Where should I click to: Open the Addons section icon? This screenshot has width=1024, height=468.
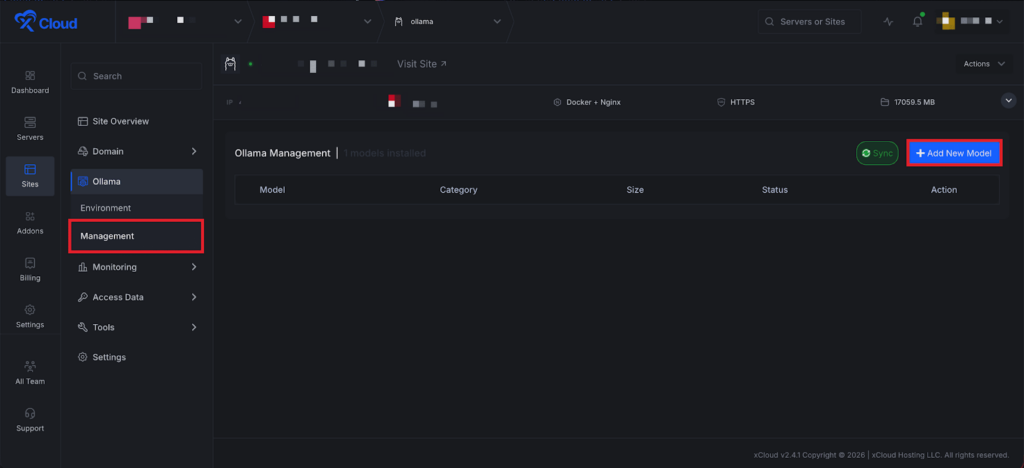point(29,217)
